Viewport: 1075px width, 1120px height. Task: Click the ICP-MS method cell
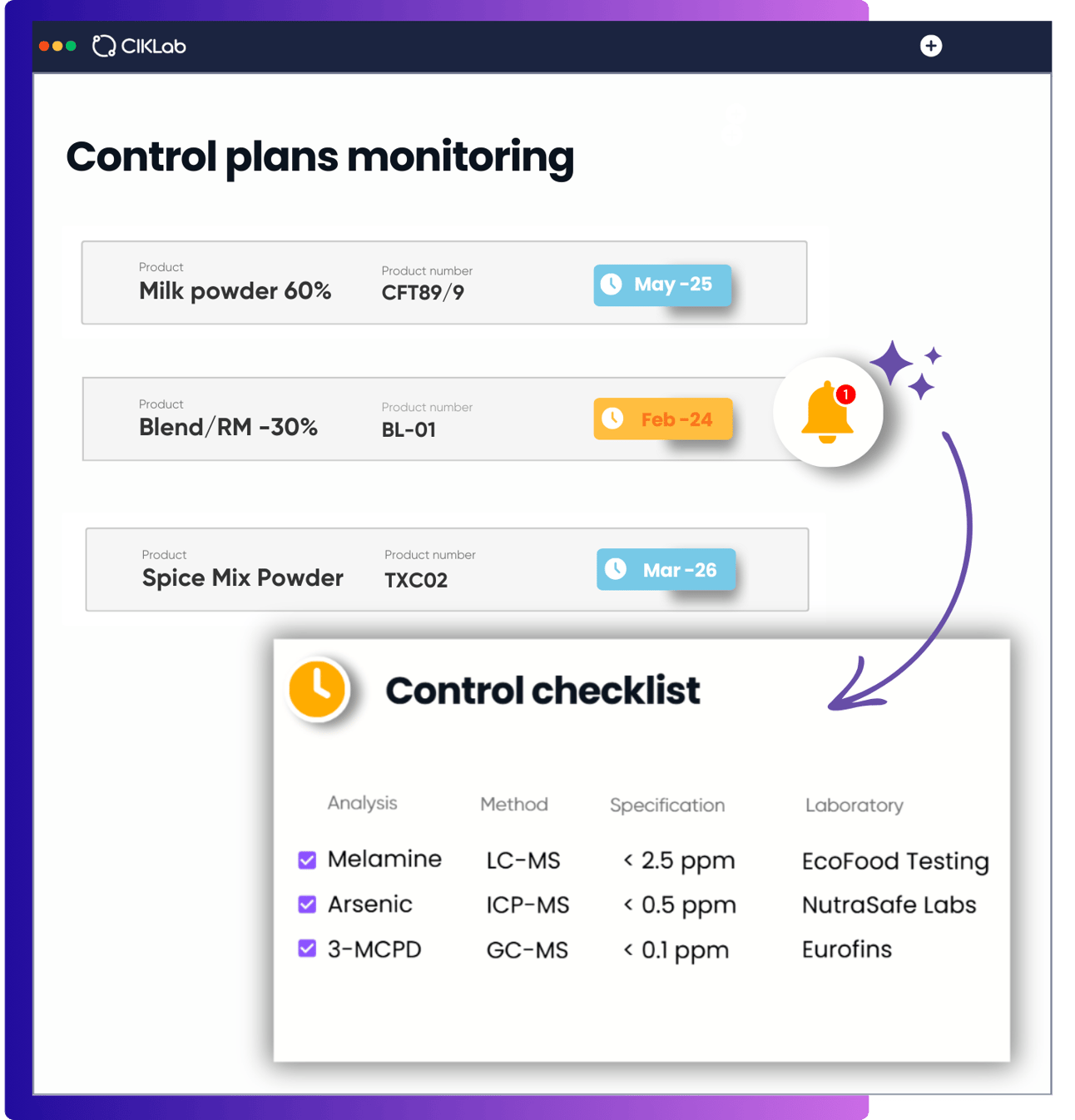click(528, 905)
